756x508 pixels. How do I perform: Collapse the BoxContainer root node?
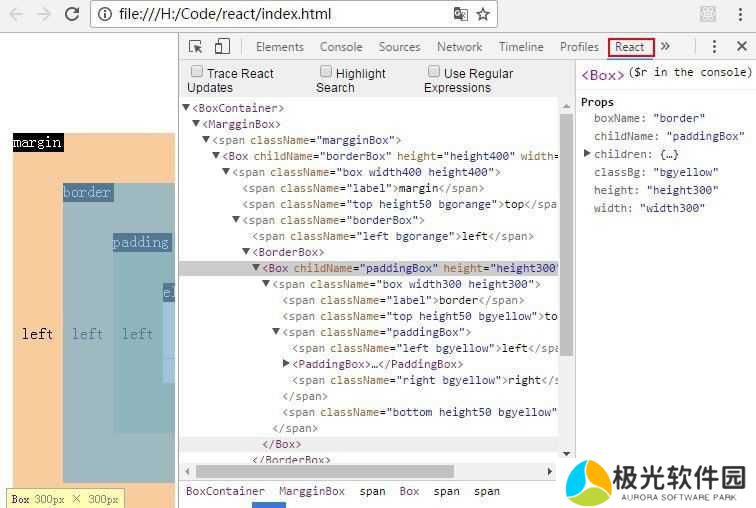pos(186,108)
